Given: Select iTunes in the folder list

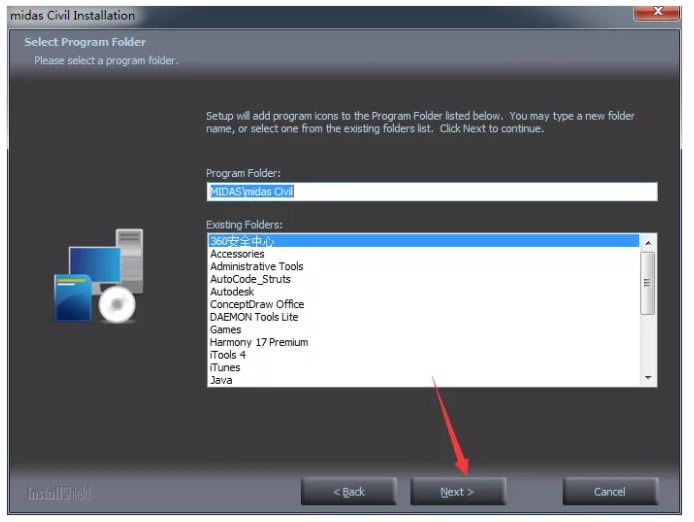Looking at the screenshot, I should click(225, 367).
